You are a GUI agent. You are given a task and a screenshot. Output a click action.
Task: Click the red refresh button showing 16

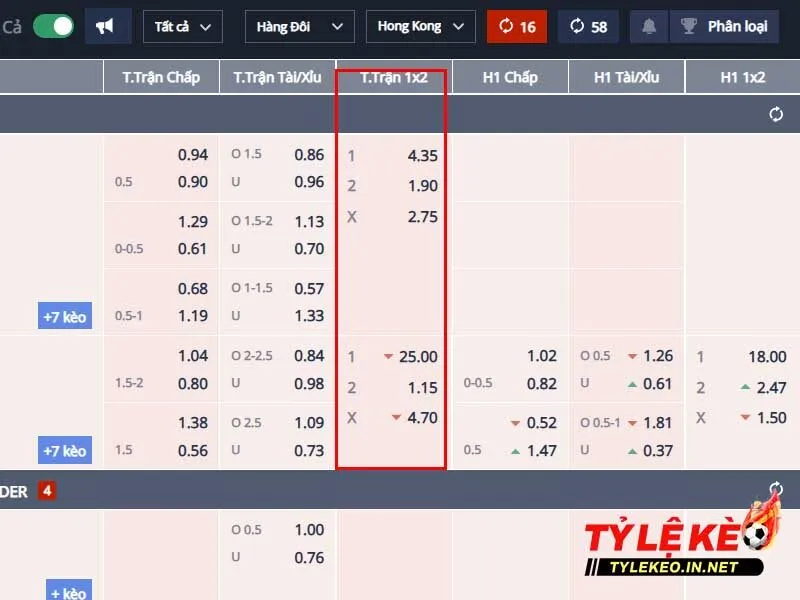(517, 26)
